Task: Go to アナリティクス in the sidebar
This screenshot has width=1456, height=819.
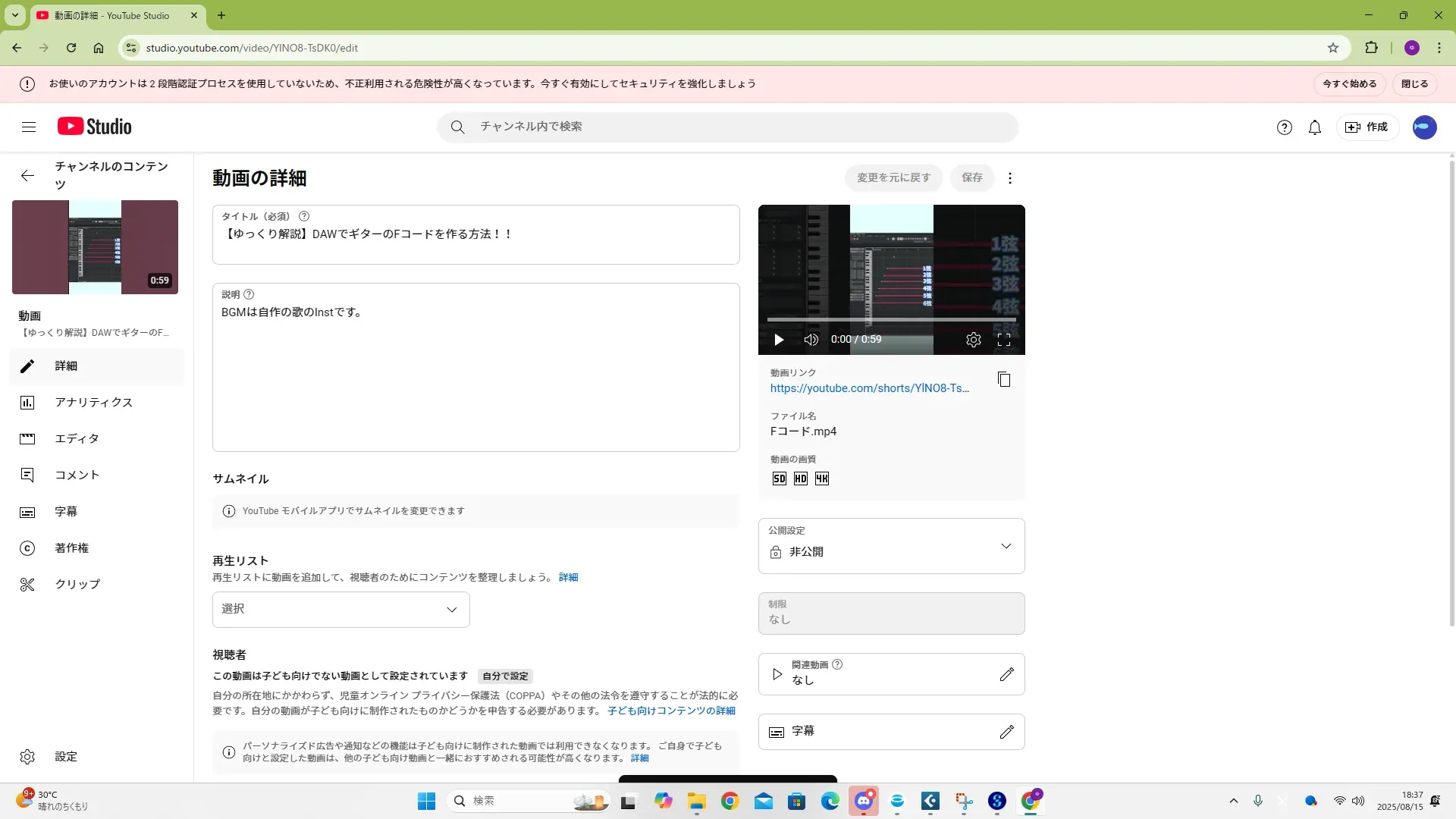Action: coord(93,403)
